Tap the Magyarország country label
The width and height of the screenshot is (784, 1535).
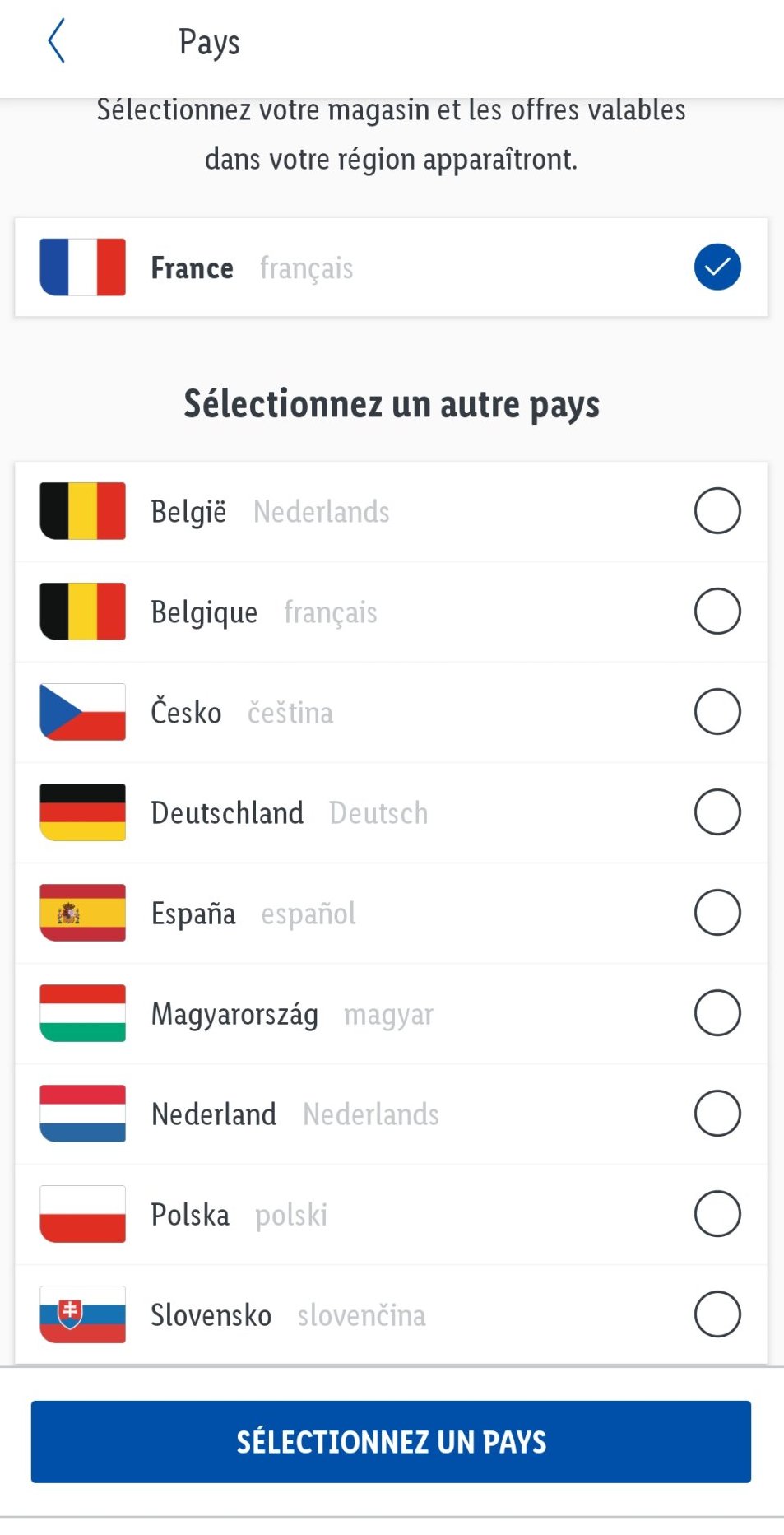(234, 1014)
